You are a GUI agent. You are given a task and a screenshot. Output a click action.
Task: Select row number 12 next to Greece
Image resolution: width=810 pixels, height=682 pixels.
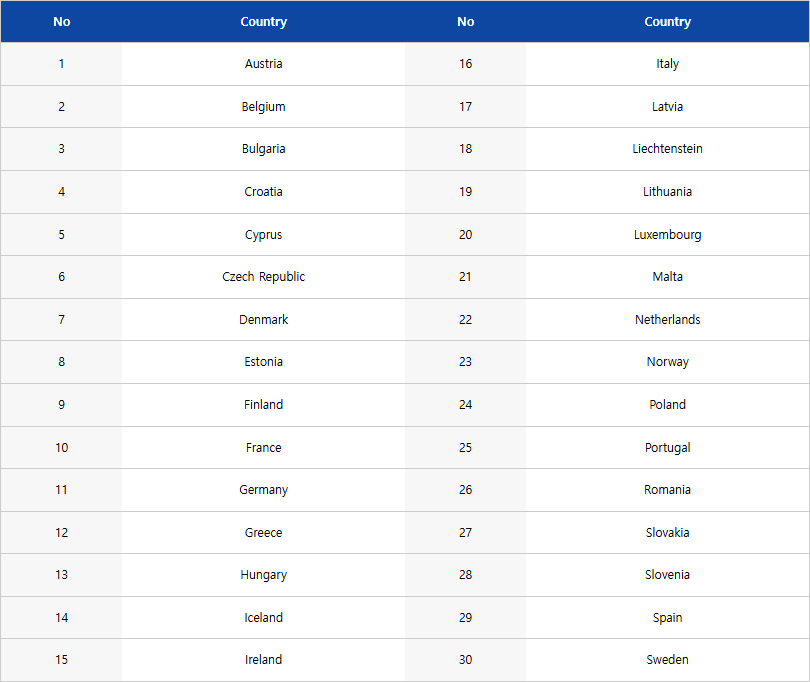(x=61, y=533)
